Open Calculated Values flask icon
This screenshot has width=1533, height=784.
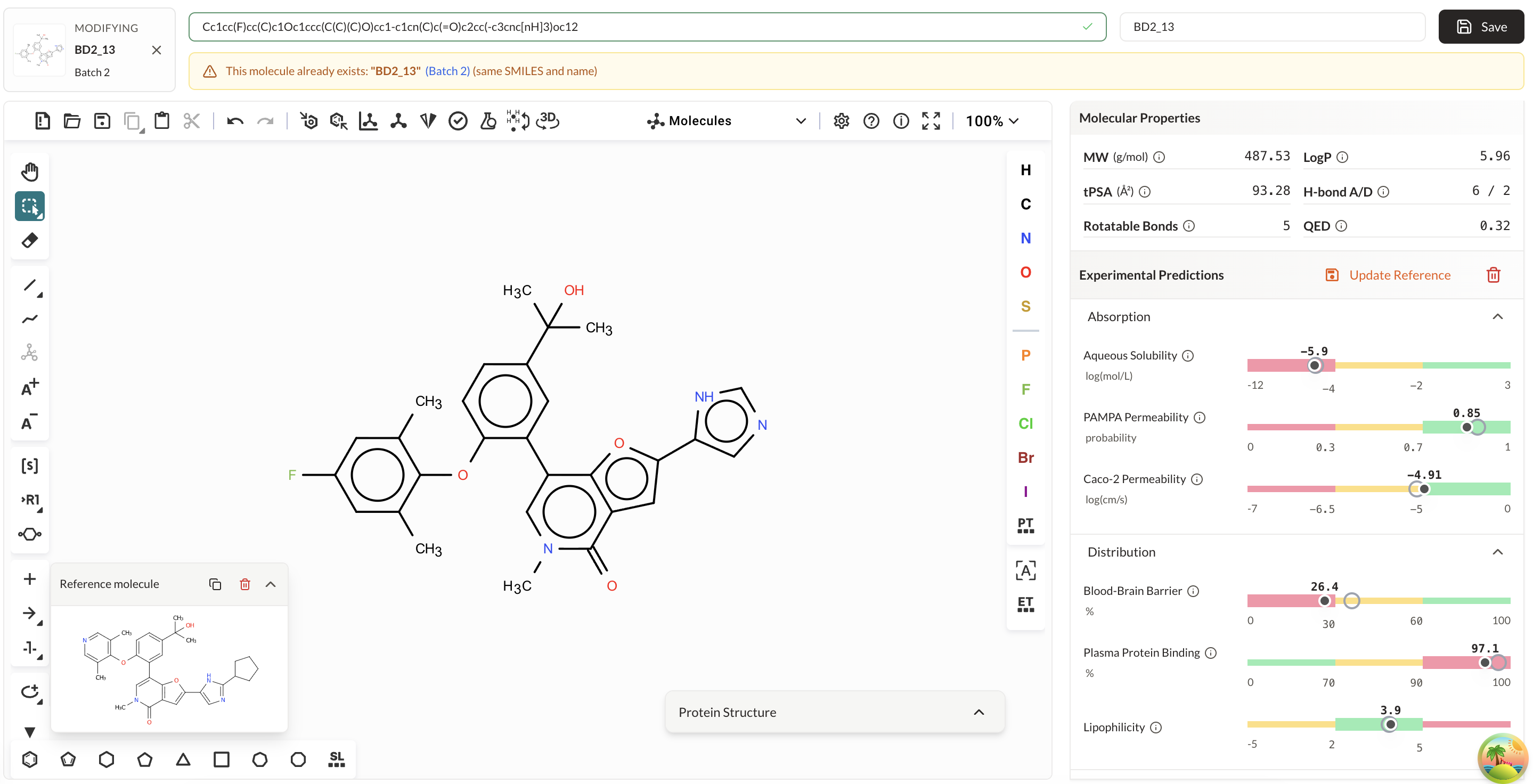pos(488,121)
